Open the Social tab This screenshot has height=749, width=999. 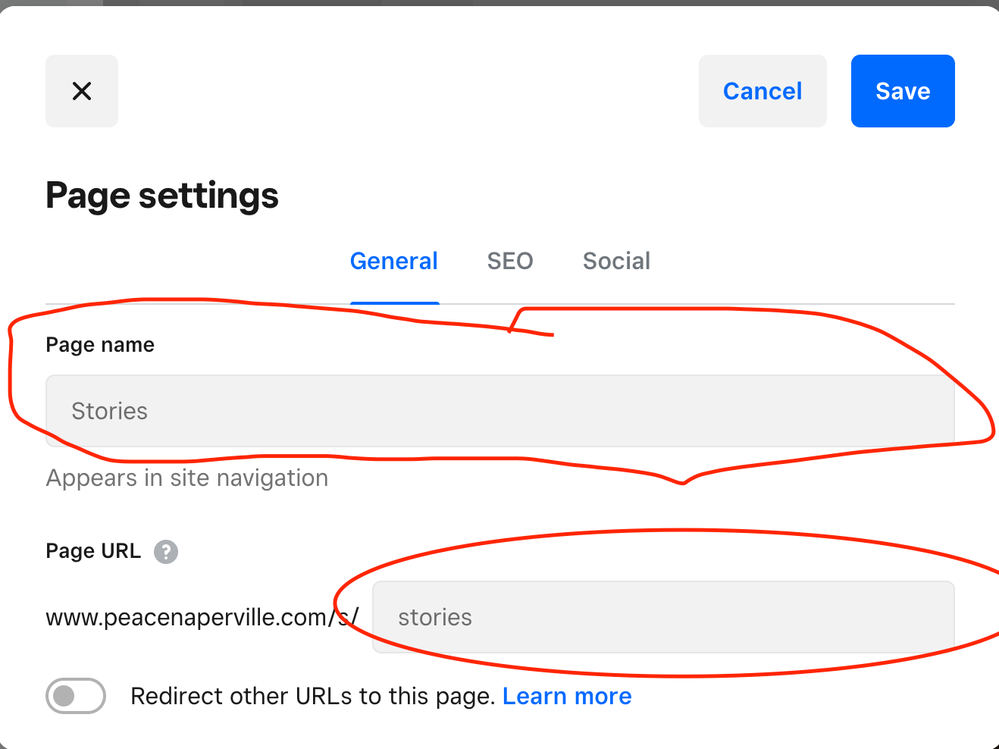(616, 261)
